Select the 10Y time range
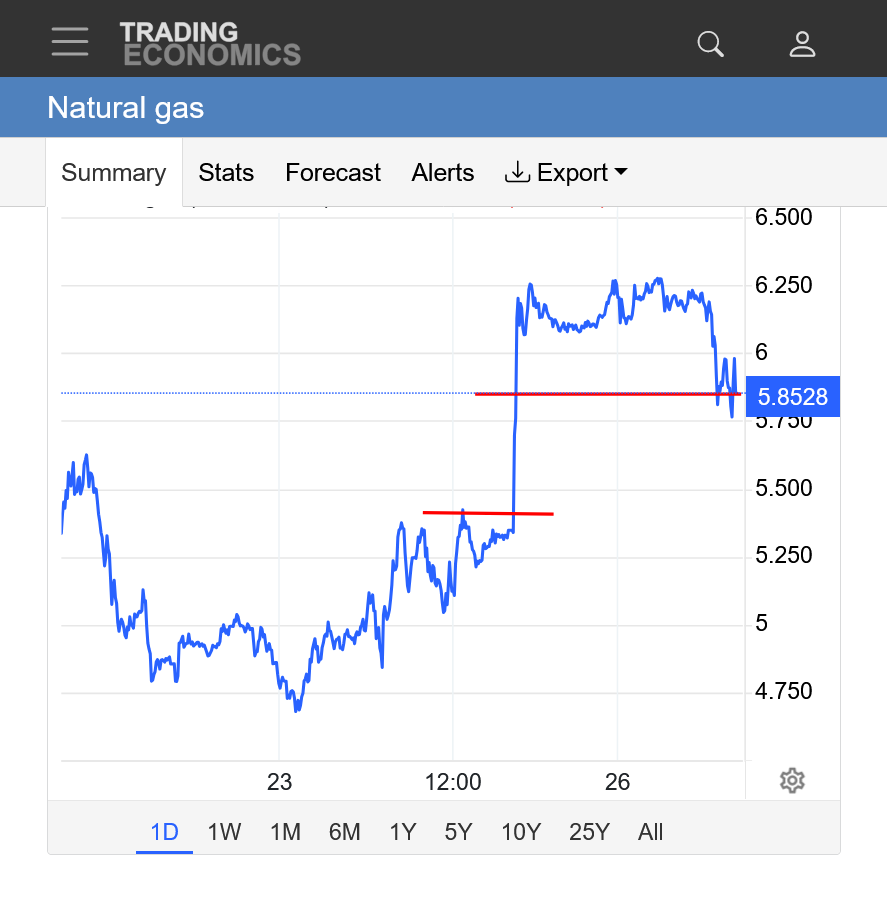The image size is (887, 901). click(520, 832)
